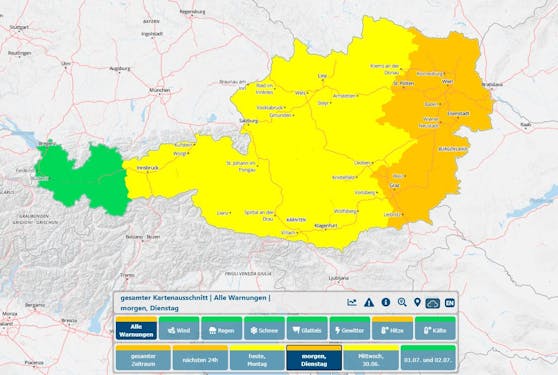Select the Kälte cold warnings
The image size is (558, 375).
point(435,328)
